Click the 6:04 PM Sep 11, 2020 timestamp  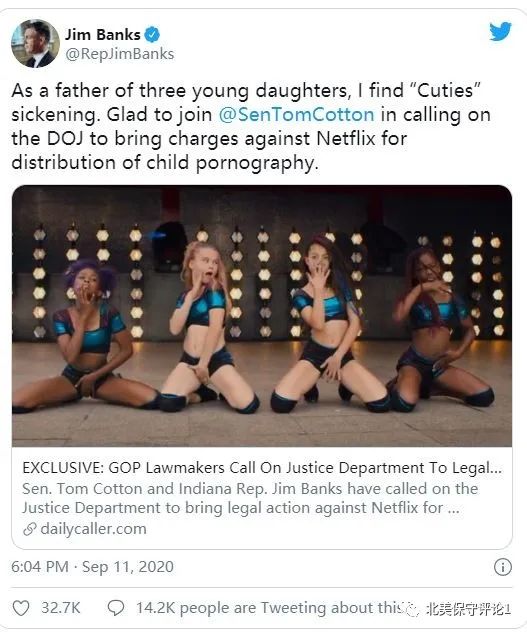tap(92, 567)
